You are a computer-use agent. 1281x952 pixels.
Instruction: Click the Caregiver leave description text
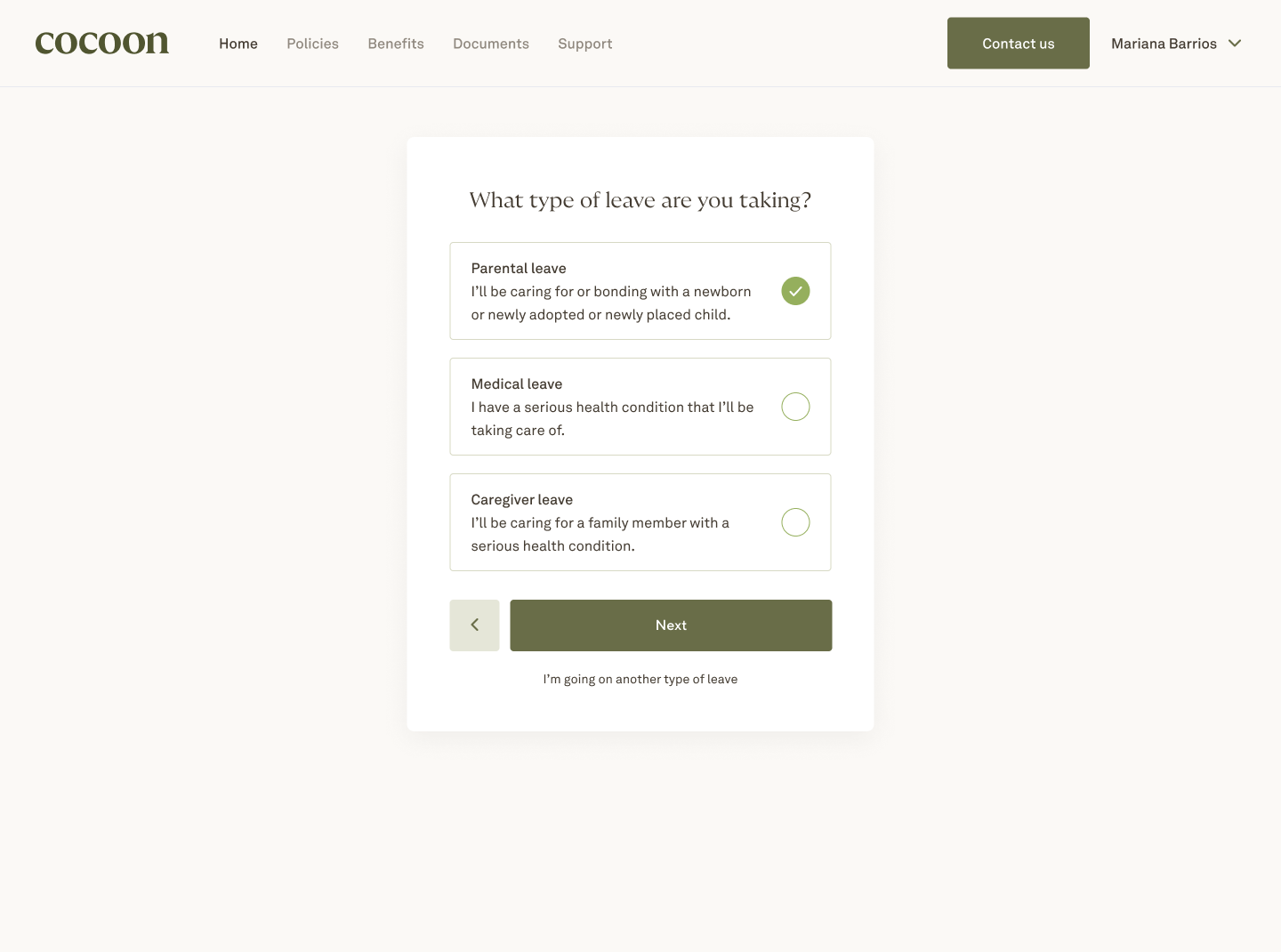600,534
